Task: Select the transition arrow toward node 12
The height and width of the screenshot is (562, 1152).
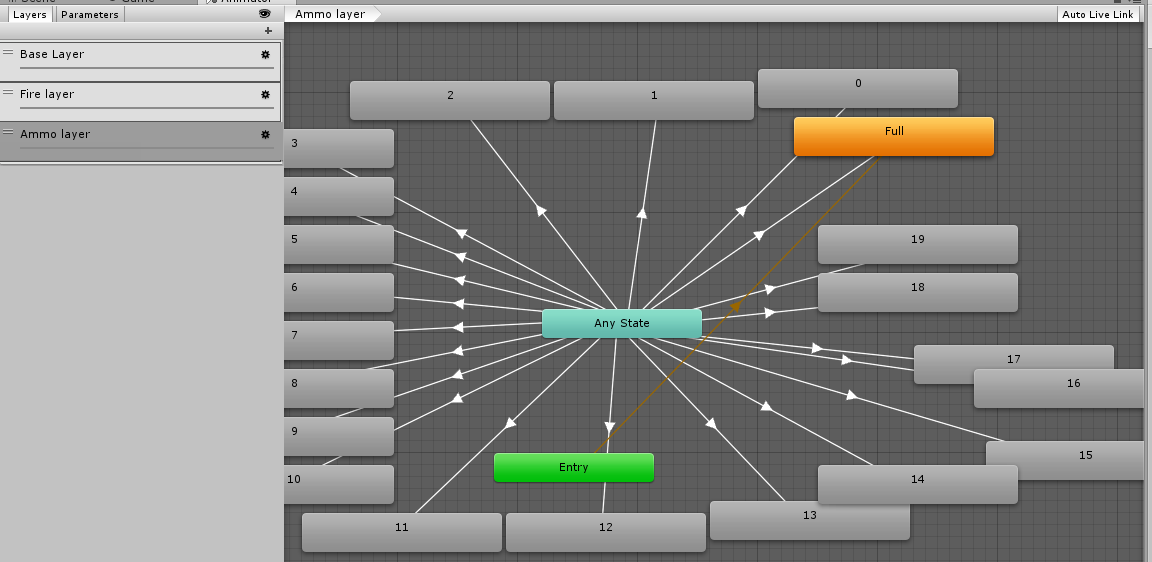Action: (609, 428)
